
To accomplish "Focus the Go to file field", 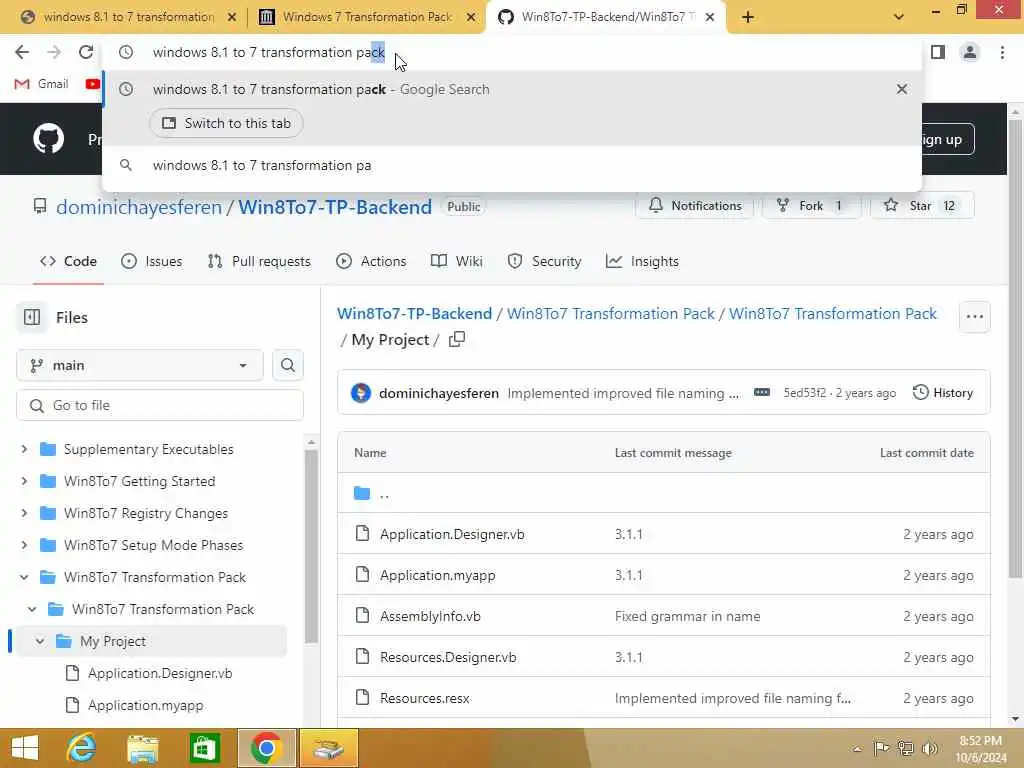I will tap(160, 405).
